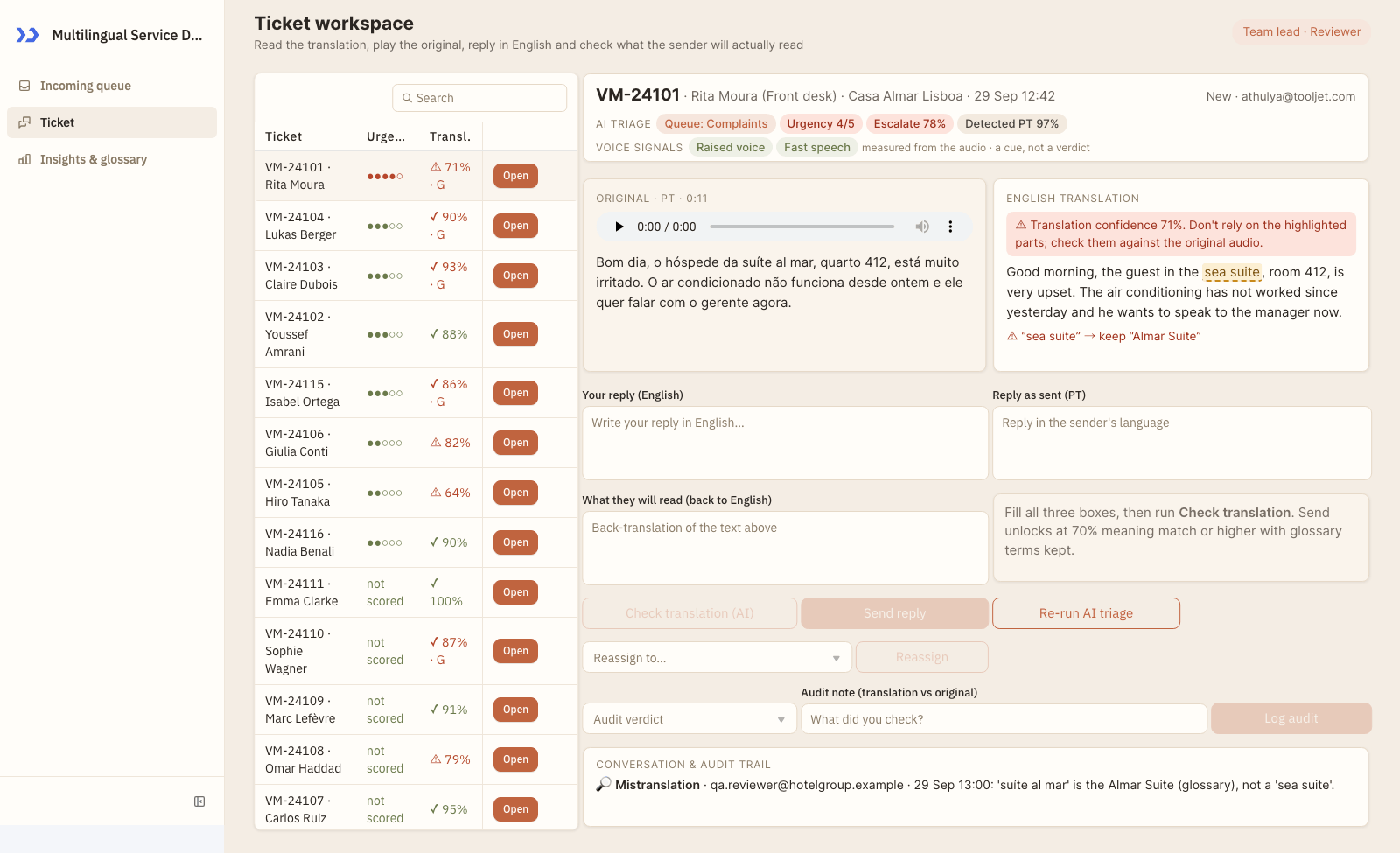Mute the audio player volume icon
The width and height of the screenshot is (1400, 853).
click(x=922, y=227)
